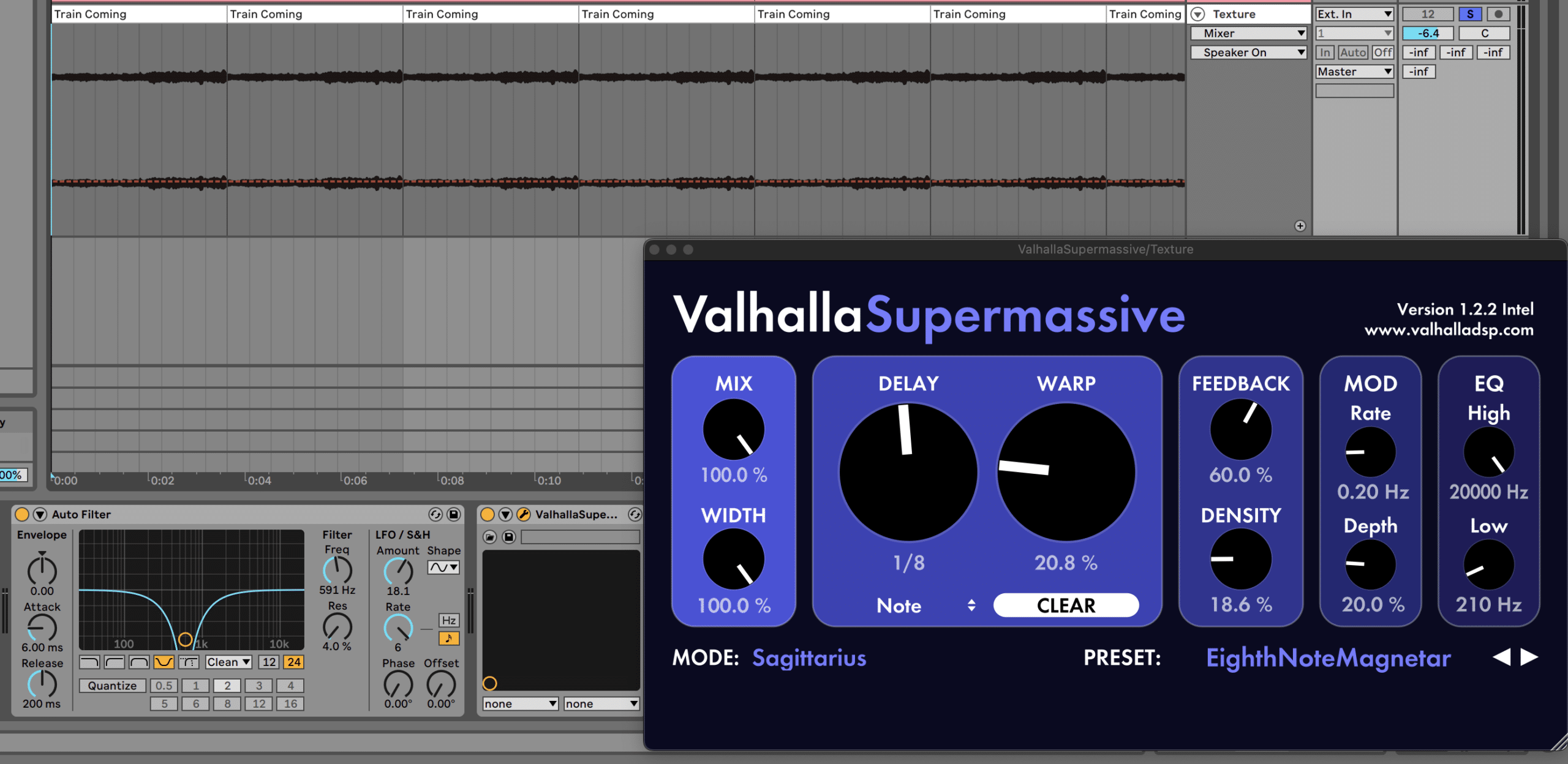Toggle the ValhallaSupermassive device activator
1568x764 pixels.
tap(488, 514)
